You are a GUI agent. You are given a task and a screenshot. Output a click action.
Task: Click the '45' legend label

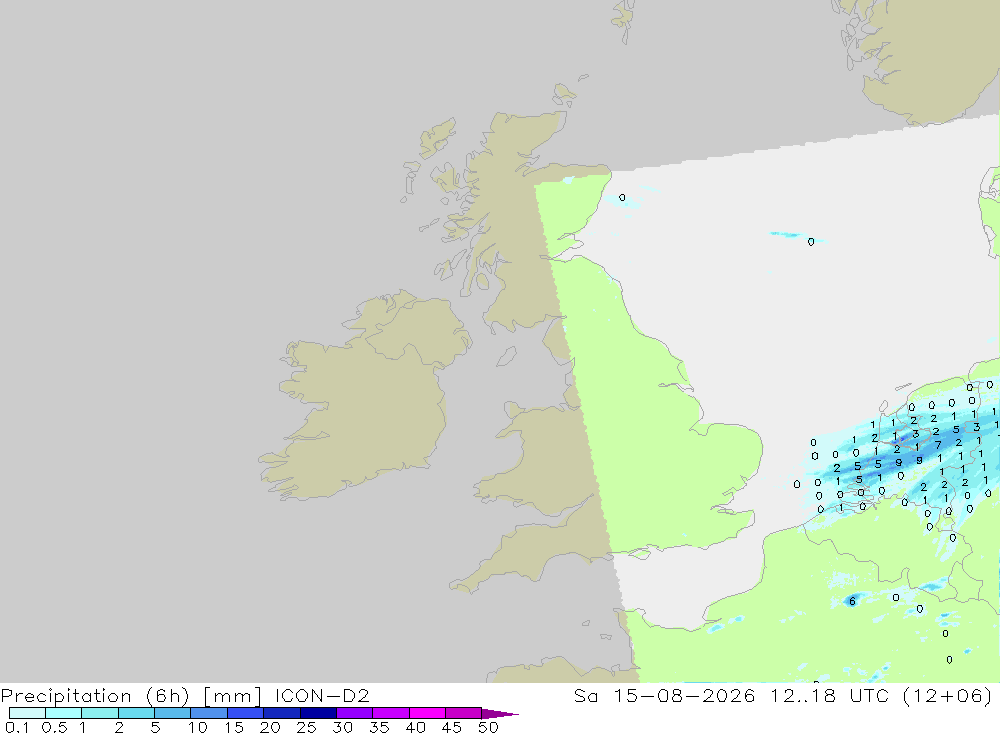(x=452, y=727)
